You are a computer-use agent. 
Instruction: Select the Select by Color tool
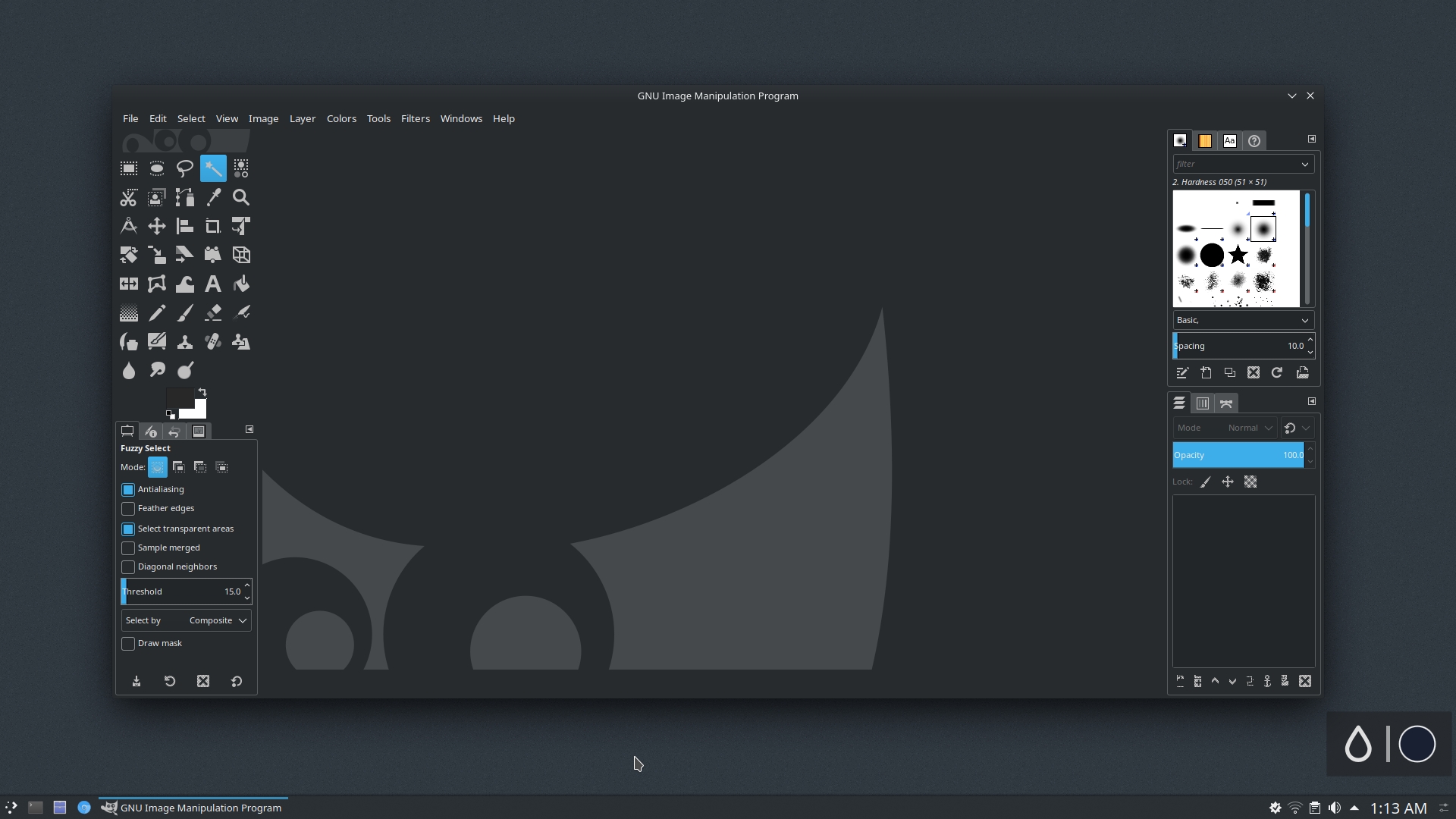coord(241,168)
